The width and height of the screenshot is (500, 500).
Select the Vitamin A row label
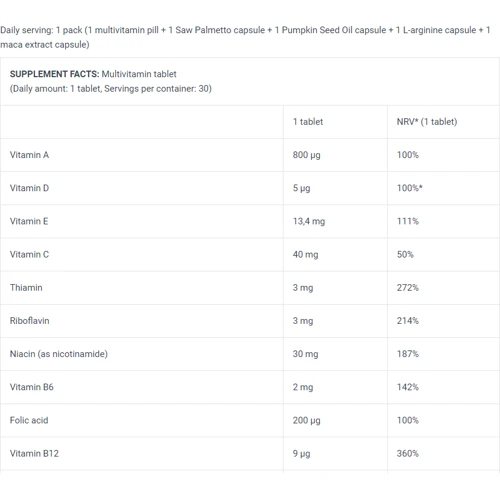[29, 155]
